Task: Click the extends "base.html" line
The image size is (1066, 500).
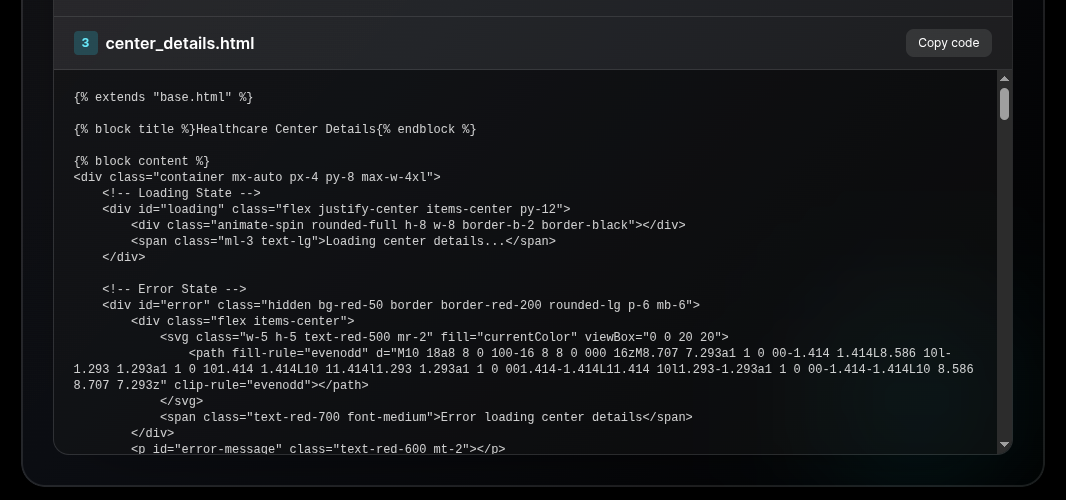Action: coord(163,97)
